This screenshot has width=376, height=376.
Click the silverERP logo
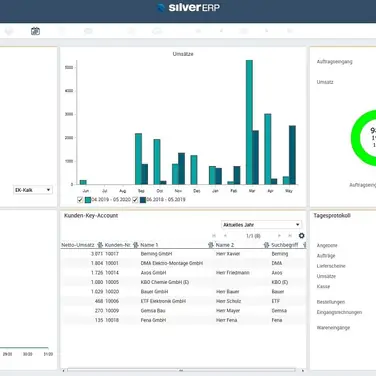[188, 8]
